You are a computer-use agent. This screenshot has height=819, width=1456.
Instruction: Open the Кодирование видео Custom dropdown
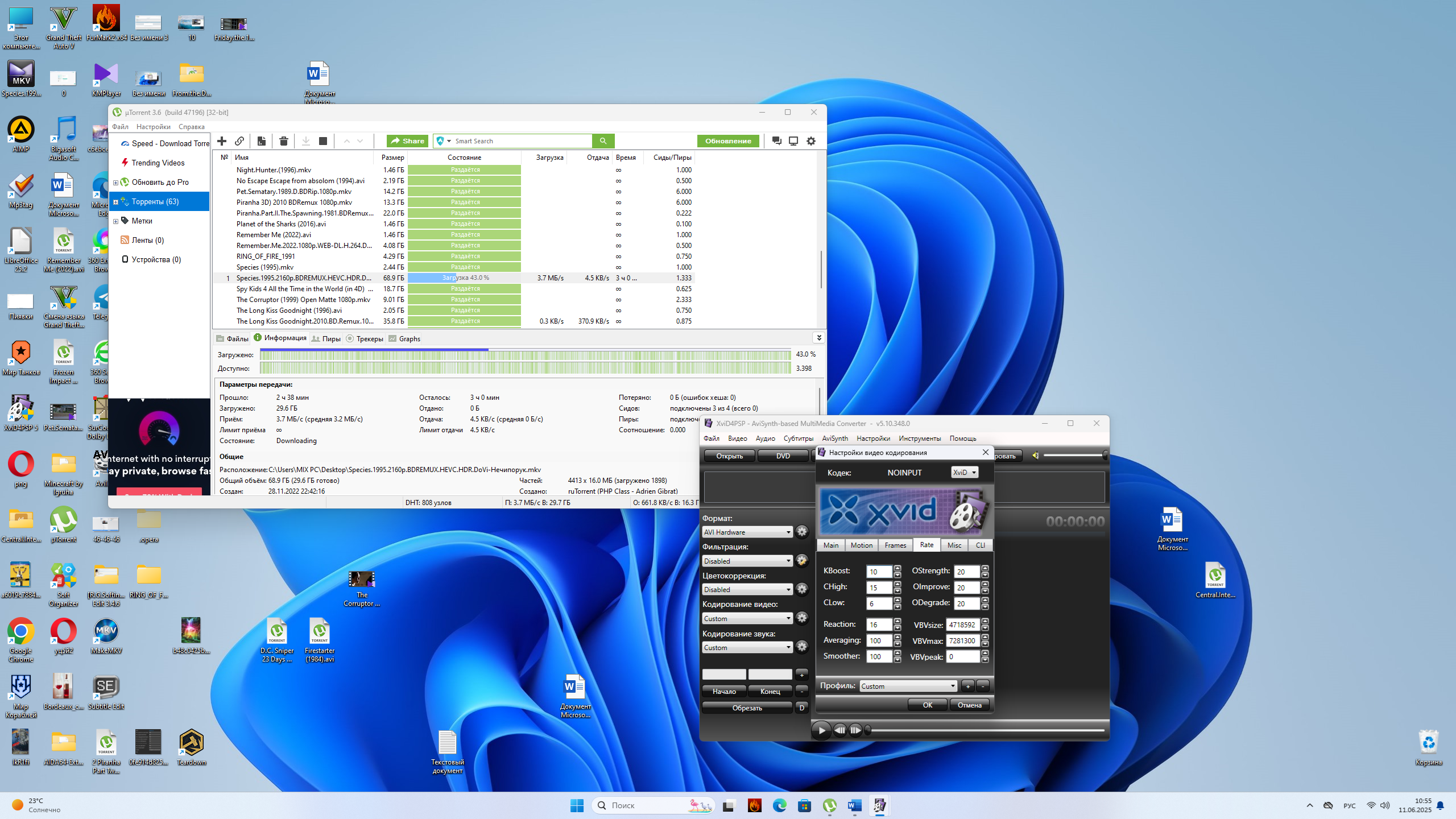pos(747,618)
